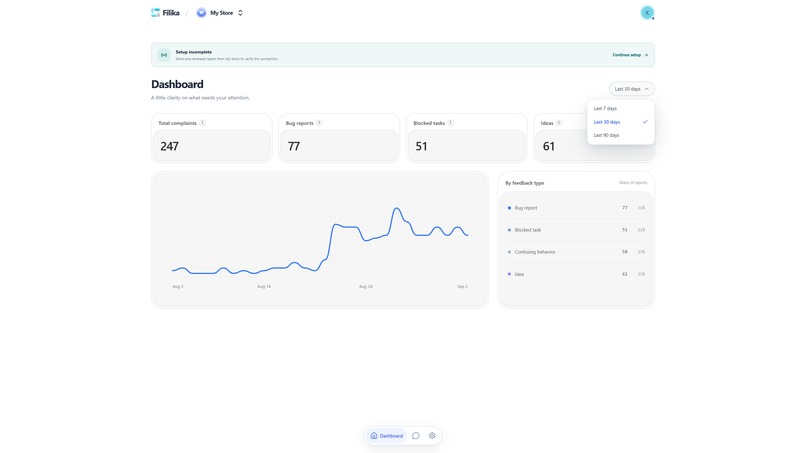The width and height of the screenshot is (806, 453).
Task: Select Last 30 days option
Action: [x=620, y=122]
